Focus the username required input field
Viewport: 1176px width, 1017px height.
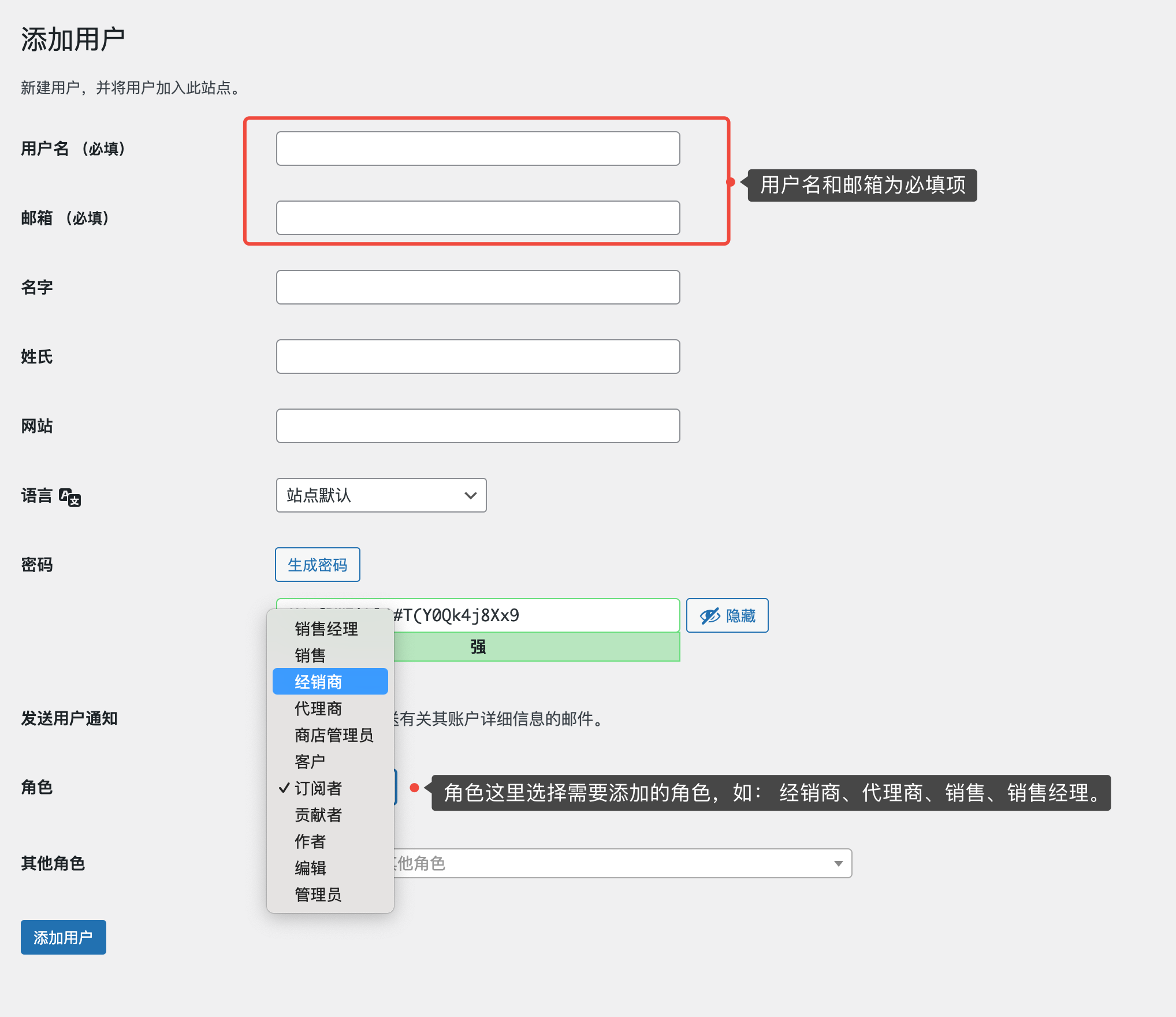(x=478, y=149)
